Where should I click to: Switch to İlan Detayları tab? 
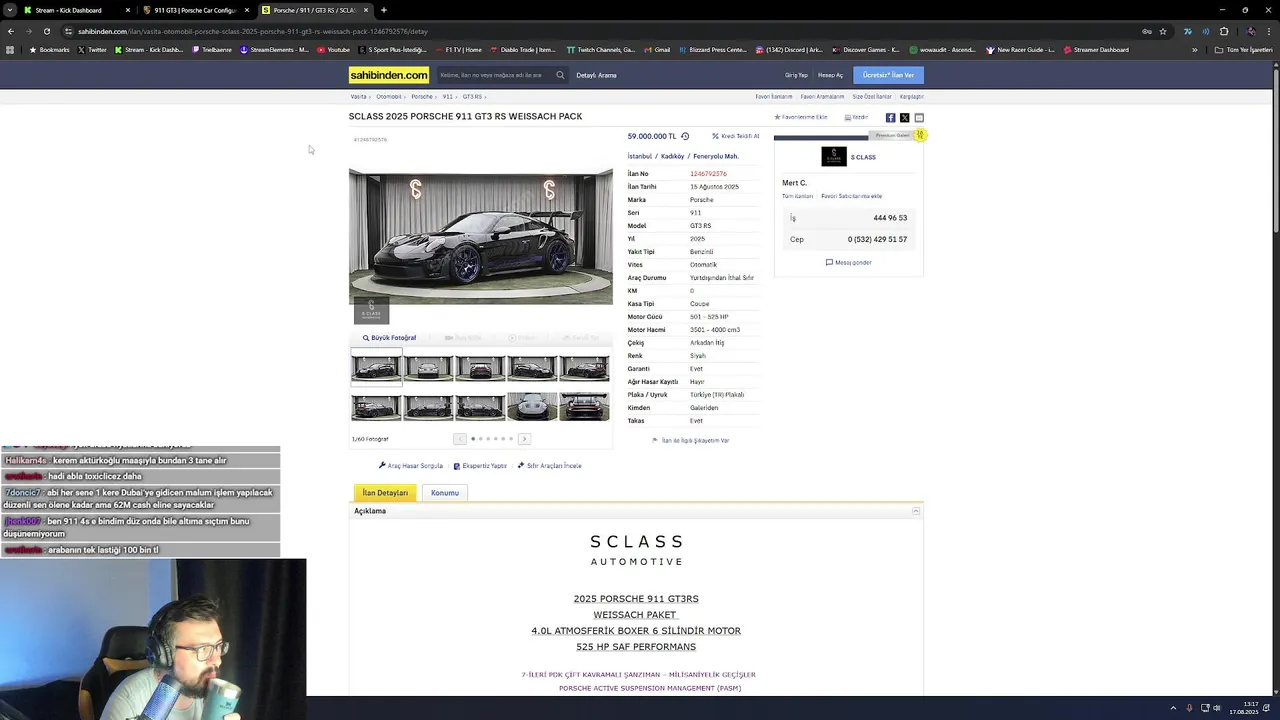point(385,493)
